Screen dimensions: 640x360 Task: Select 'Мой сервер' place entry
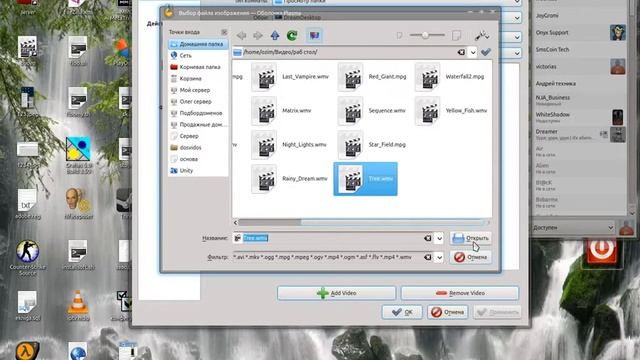pyautogui.click(x=198, y=90)
